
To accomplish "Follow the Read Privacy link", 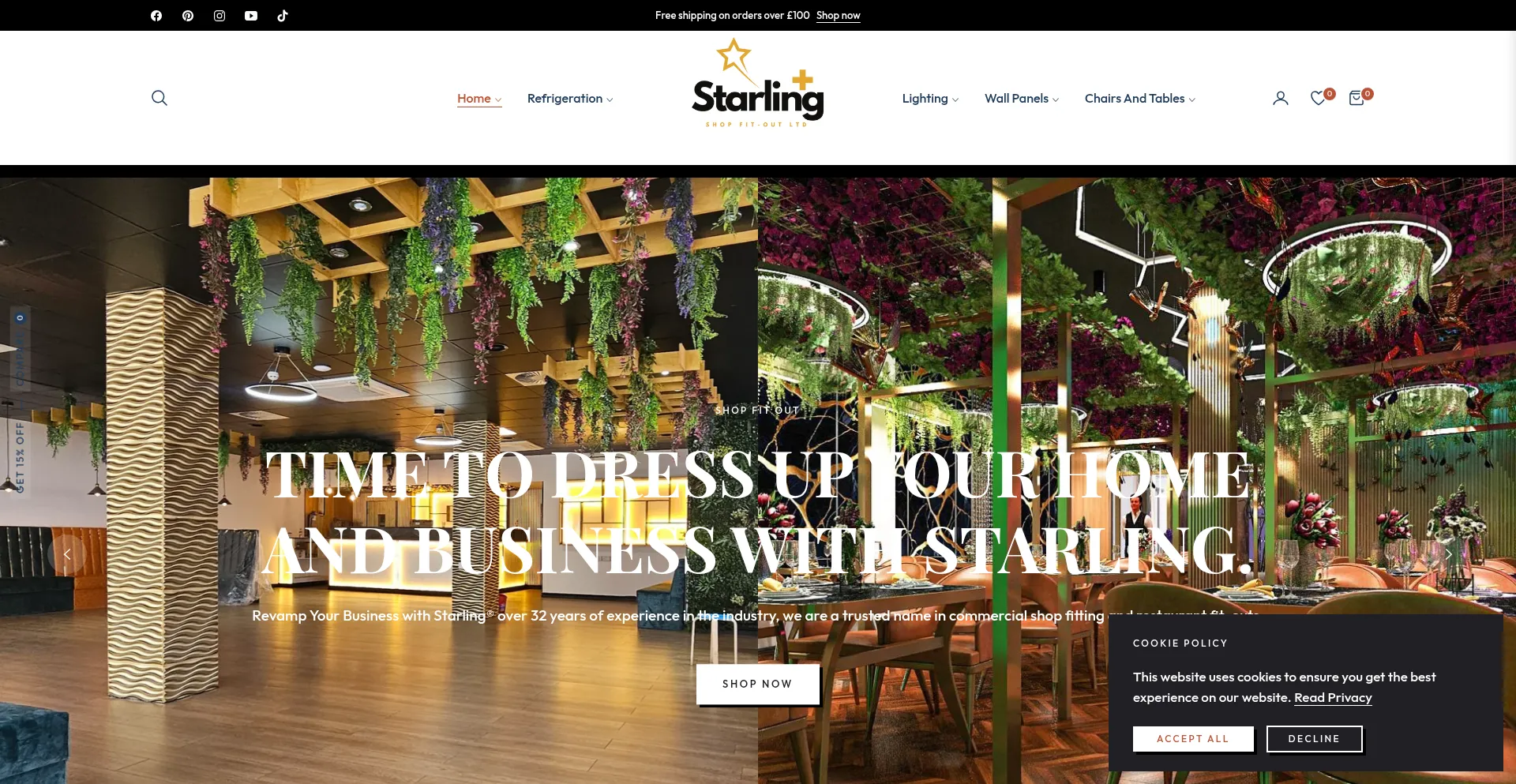I will (x=1333, y=698).
